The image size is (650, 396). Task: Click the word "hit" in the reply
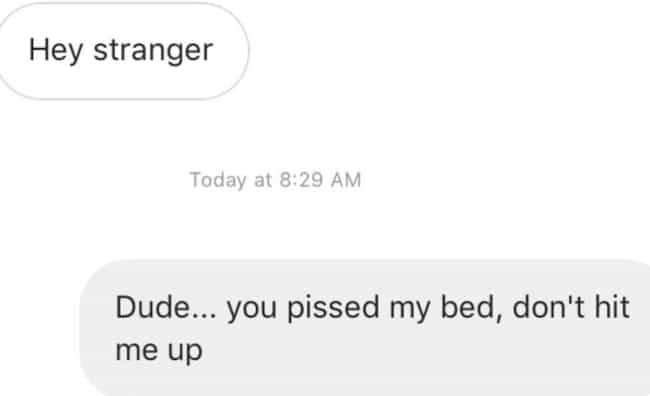point(612,308)
